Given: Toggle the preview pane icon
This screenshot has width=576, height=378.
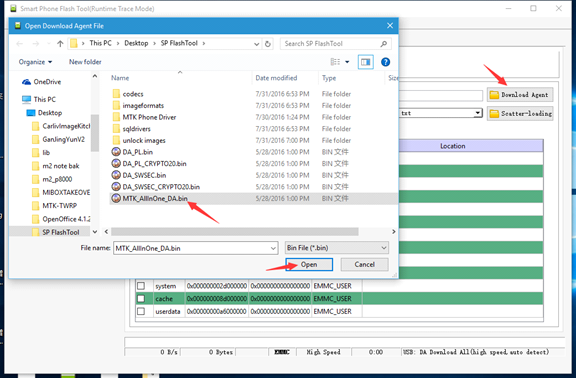Looking at the screenshot, I should pos(366,62).
